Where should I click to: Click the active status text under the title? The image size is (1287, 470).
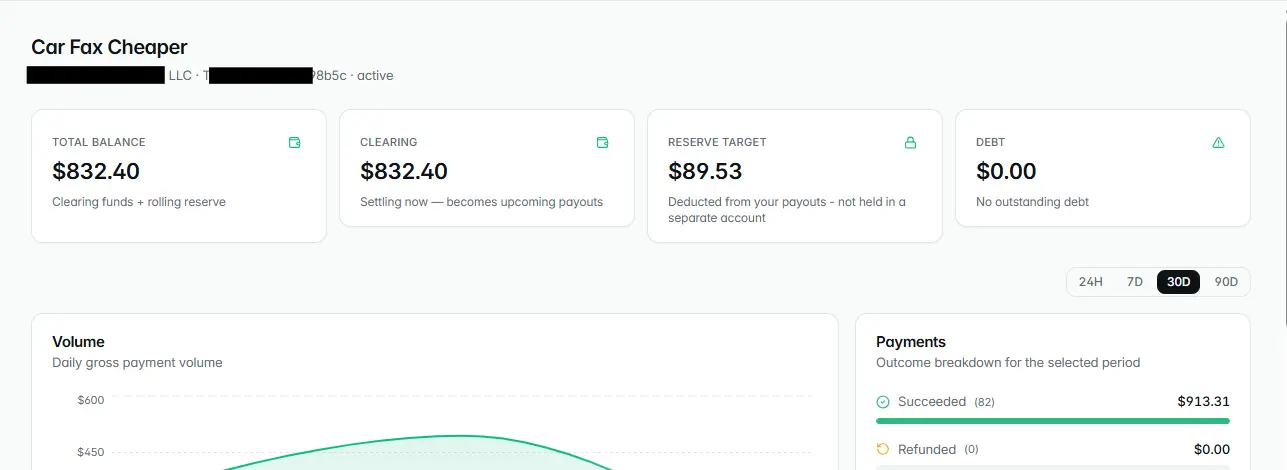click(x=375, y=75)
